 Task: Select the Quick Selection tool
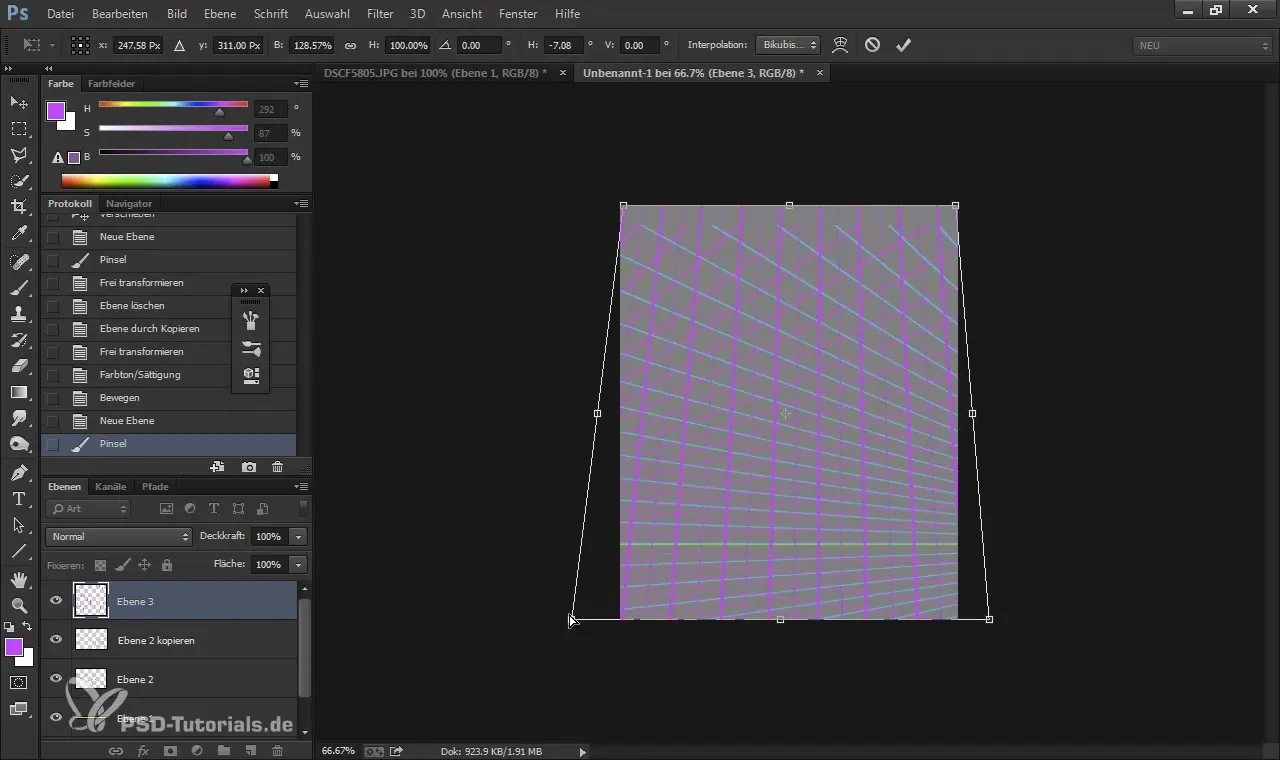(19, 181)
